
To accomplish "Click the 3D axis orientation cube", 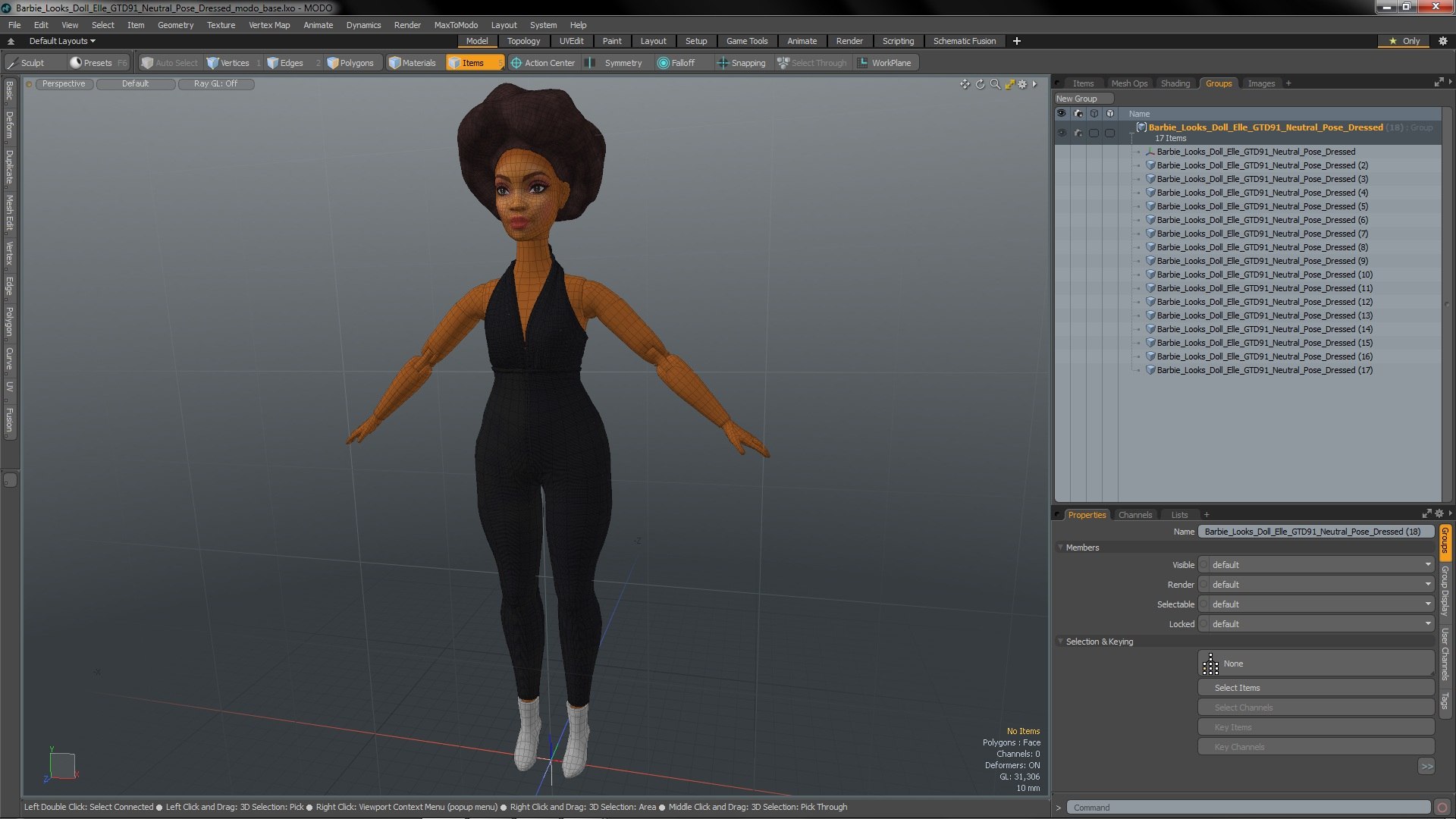I will [x=62, y=765].
